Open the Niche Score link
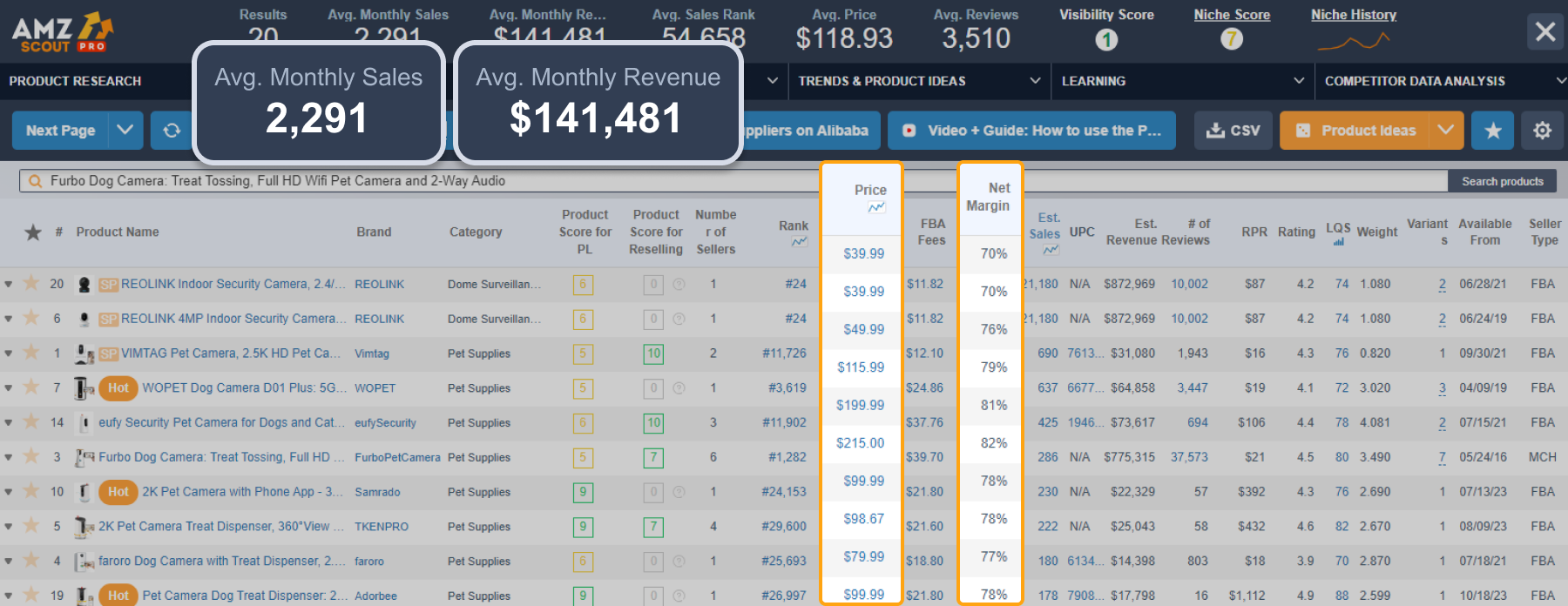 pos(1232,15)
